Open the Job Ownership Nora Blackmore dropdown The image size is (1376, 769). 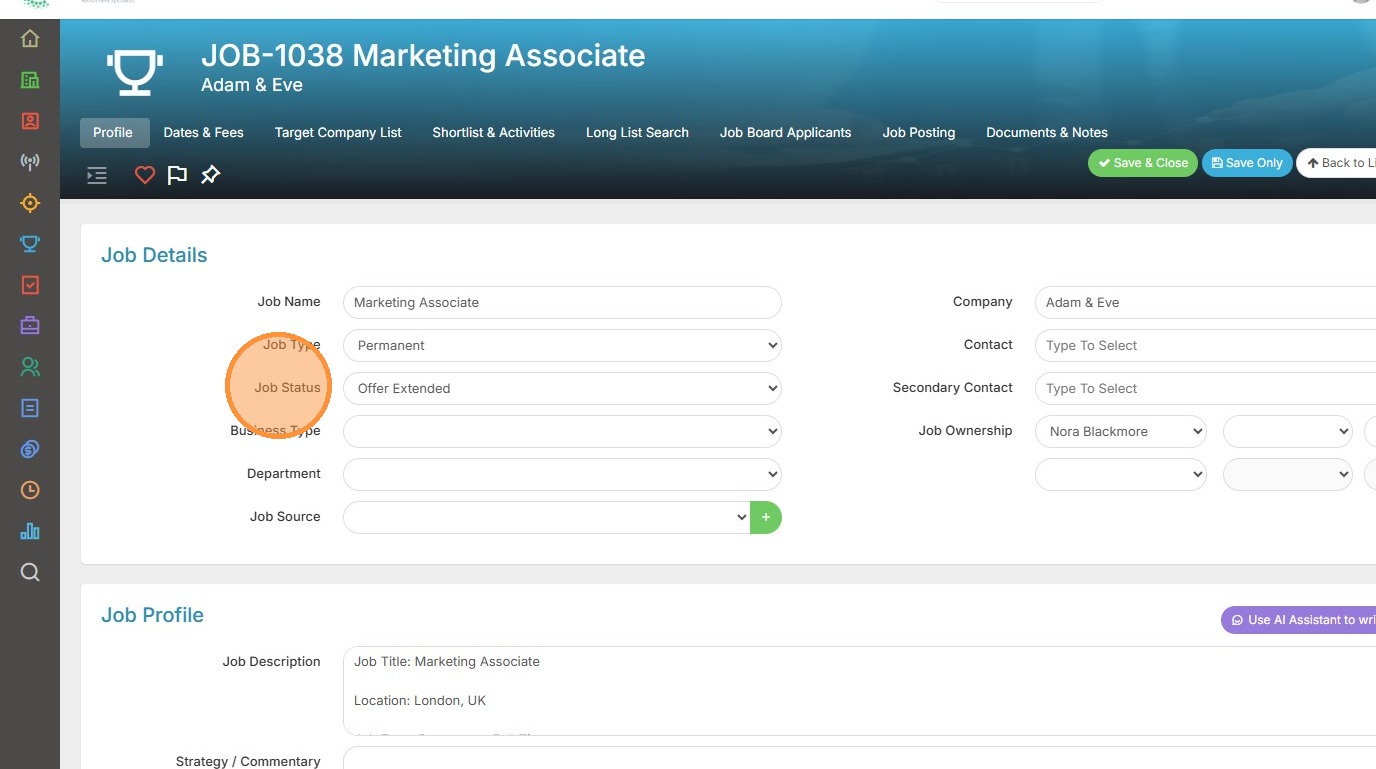[x=1120, y=431]
